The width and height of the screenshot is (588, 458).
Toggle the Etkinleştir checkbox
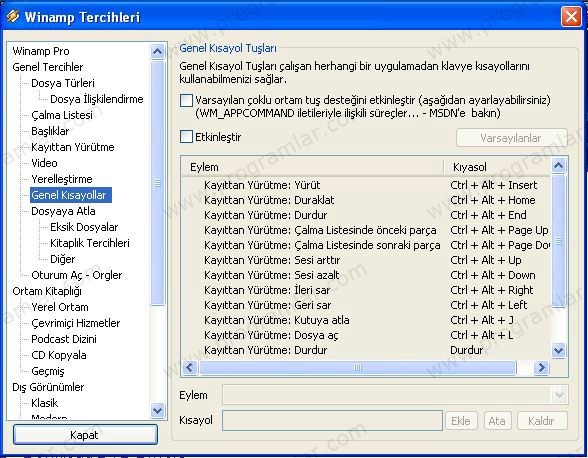click(x=186, y=137)
